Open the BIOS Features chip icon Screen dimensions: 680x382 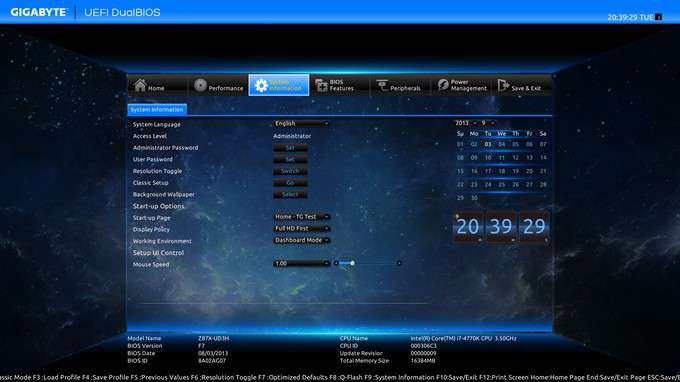click(x=321, y=85)
